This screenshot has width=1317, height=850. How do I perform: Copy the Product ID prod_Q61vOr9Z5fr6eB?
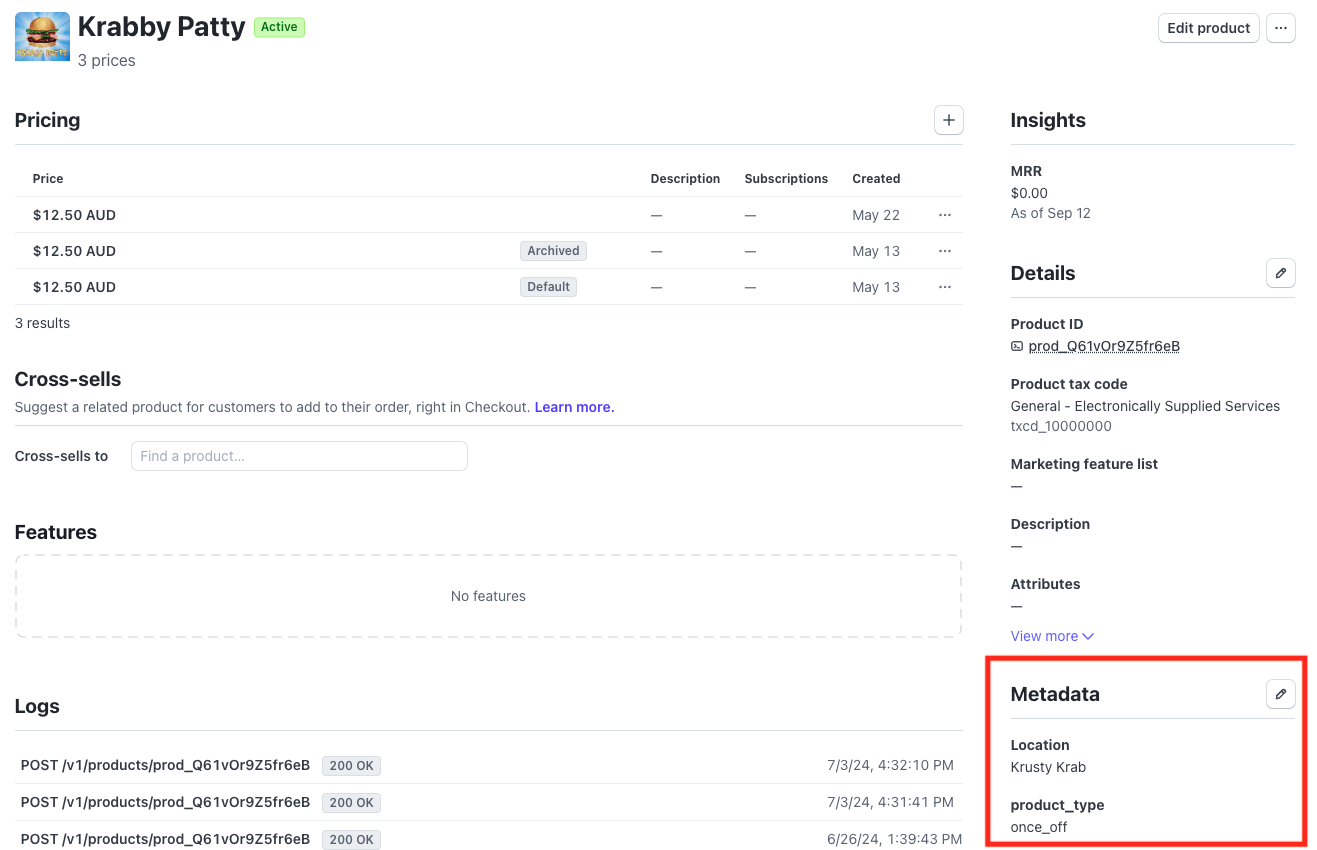click(1103, 346)
